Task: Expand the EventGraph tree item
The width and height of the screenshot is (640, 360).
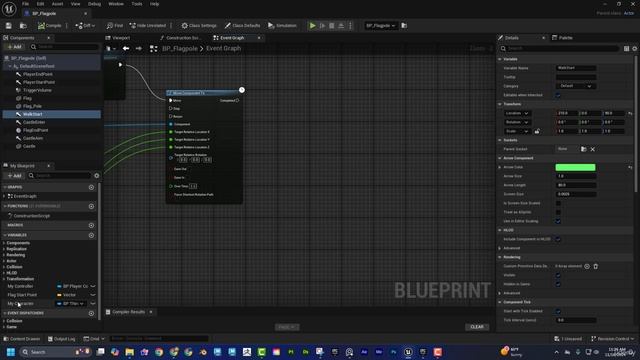Action: coord(4,196)
